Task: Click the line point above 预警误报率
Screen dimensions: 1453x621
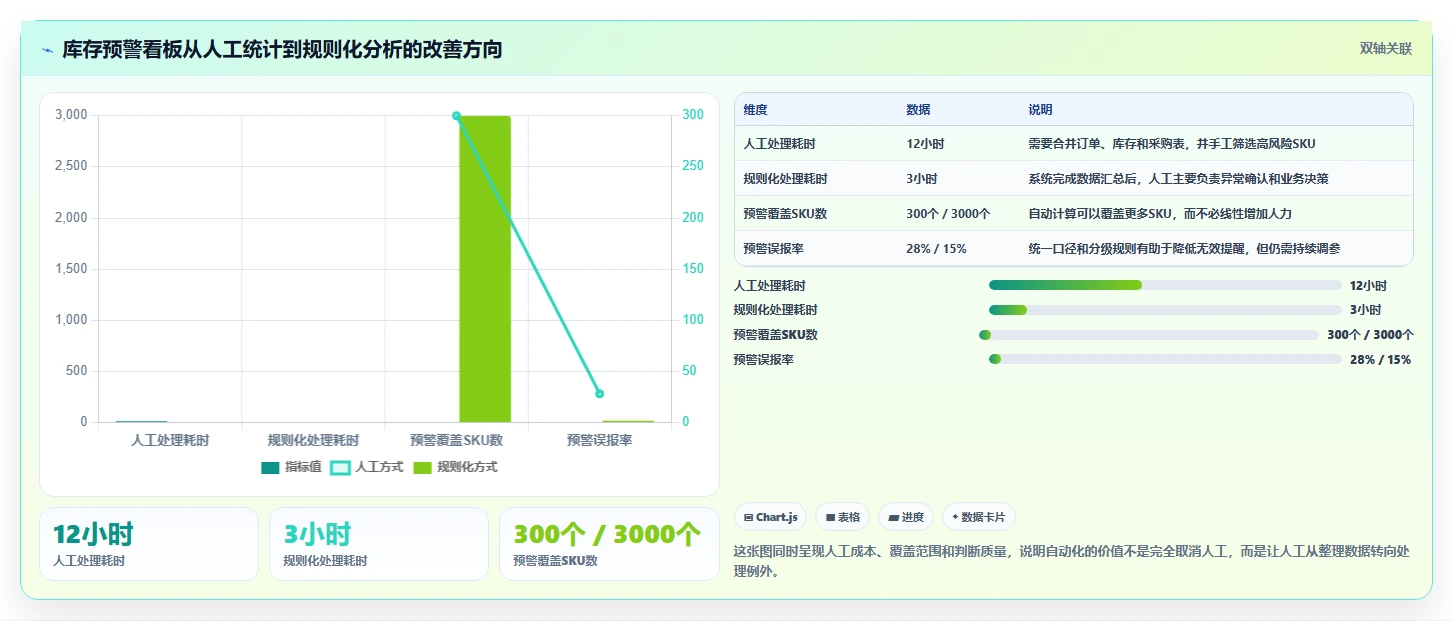Action: tap(599, 393)
